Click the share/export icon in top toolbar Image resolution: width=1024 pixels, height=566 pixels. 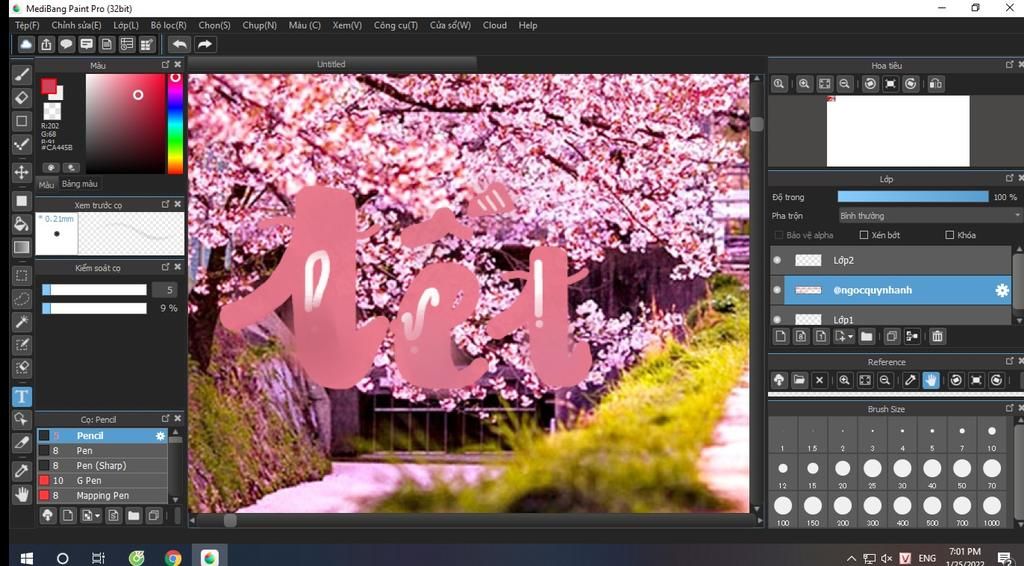(x=46, y=44)
